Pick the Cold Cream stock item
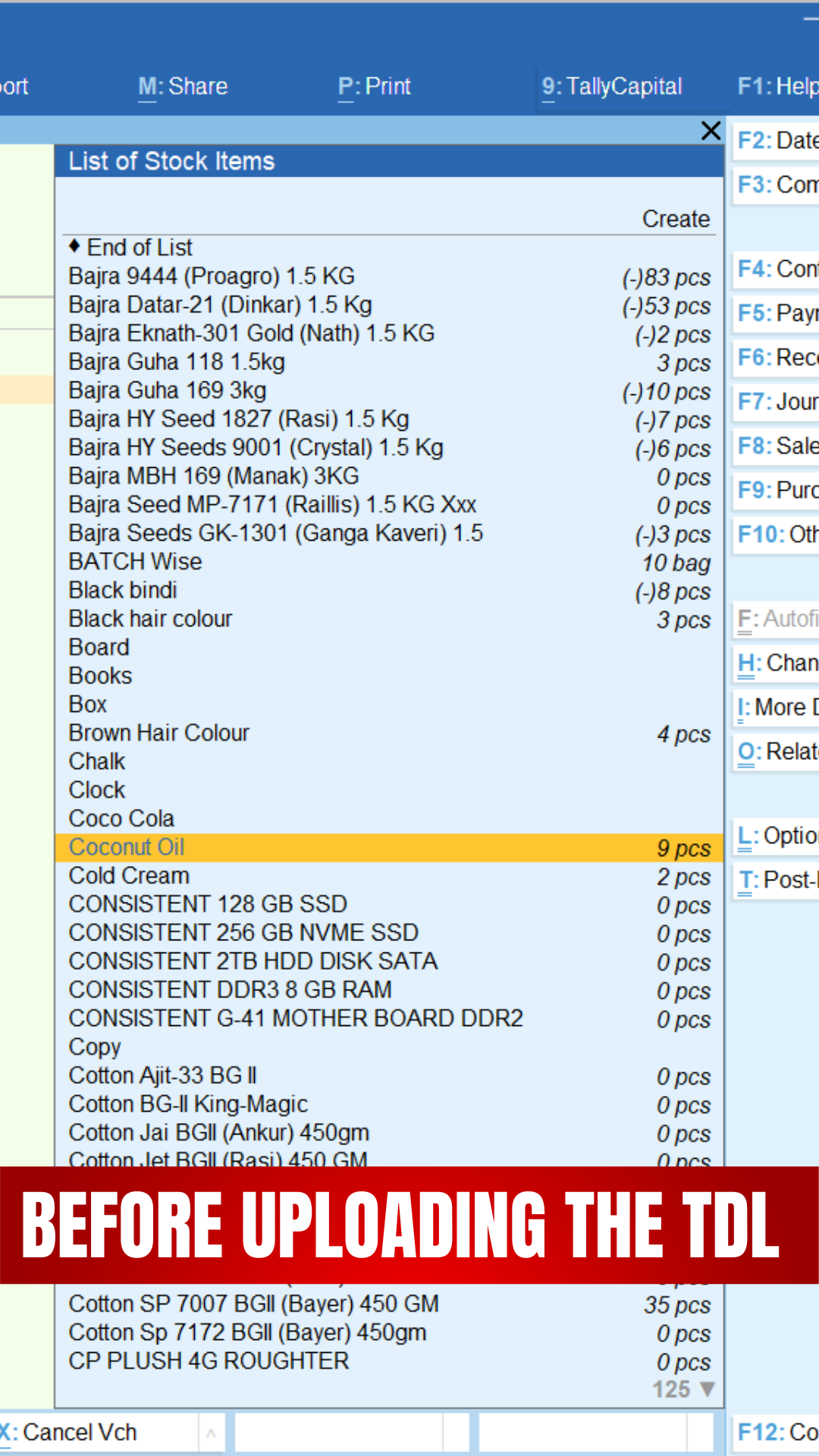This screenshot has width=819, height=1456. [x=129, y=876]
